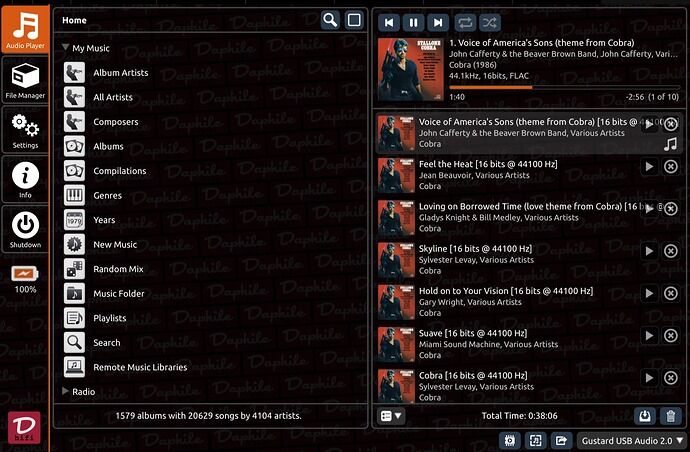Open the Audio Player sidebar icon
This screenshot has width=690, height=452.
(x=25, y=27)
